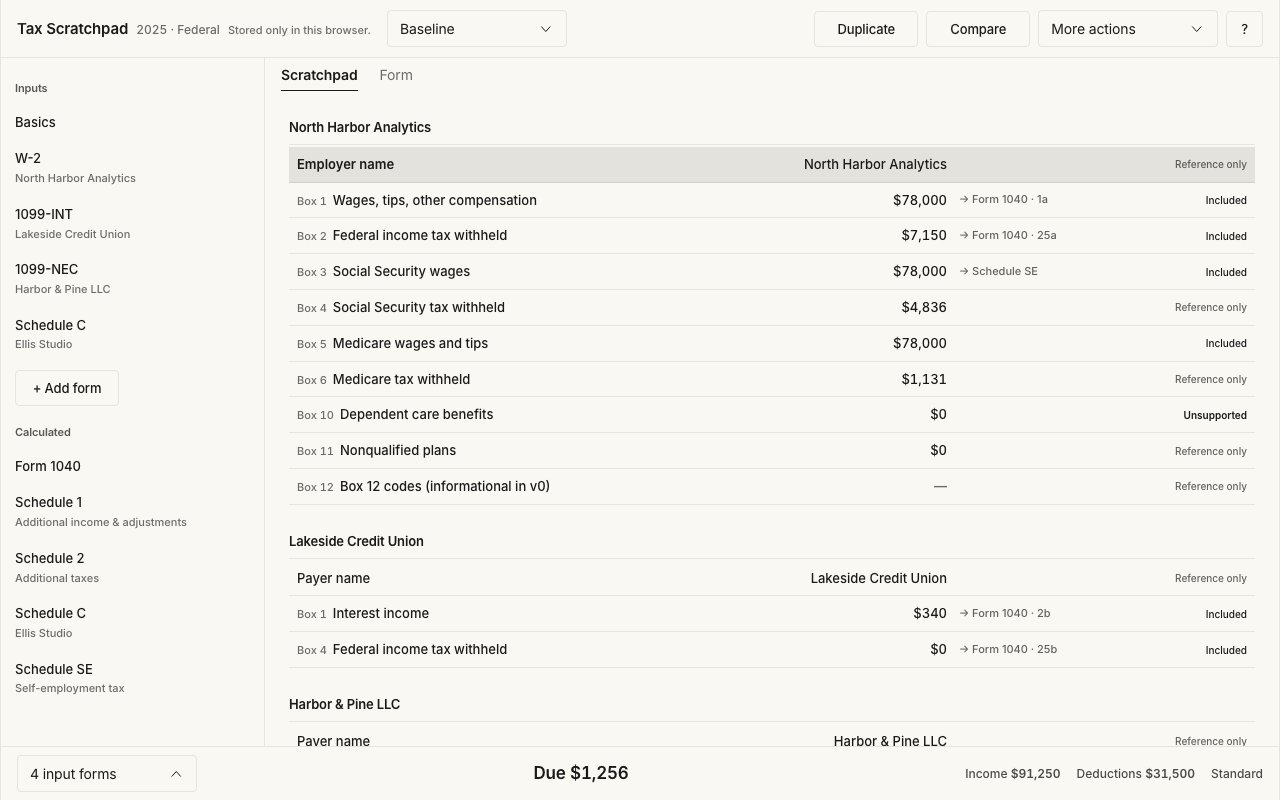1280x800 pixels.
Task: Click the Included status for Medicare wages and tips
Action: 1226,344
